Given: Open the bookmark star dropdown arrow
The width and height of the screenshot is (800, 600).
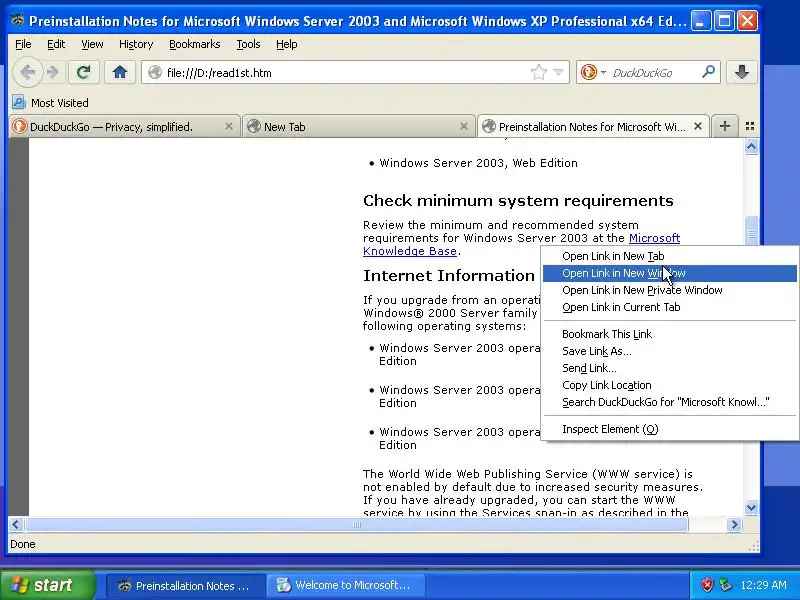Looking at the screenshot, I should (559, 72).
